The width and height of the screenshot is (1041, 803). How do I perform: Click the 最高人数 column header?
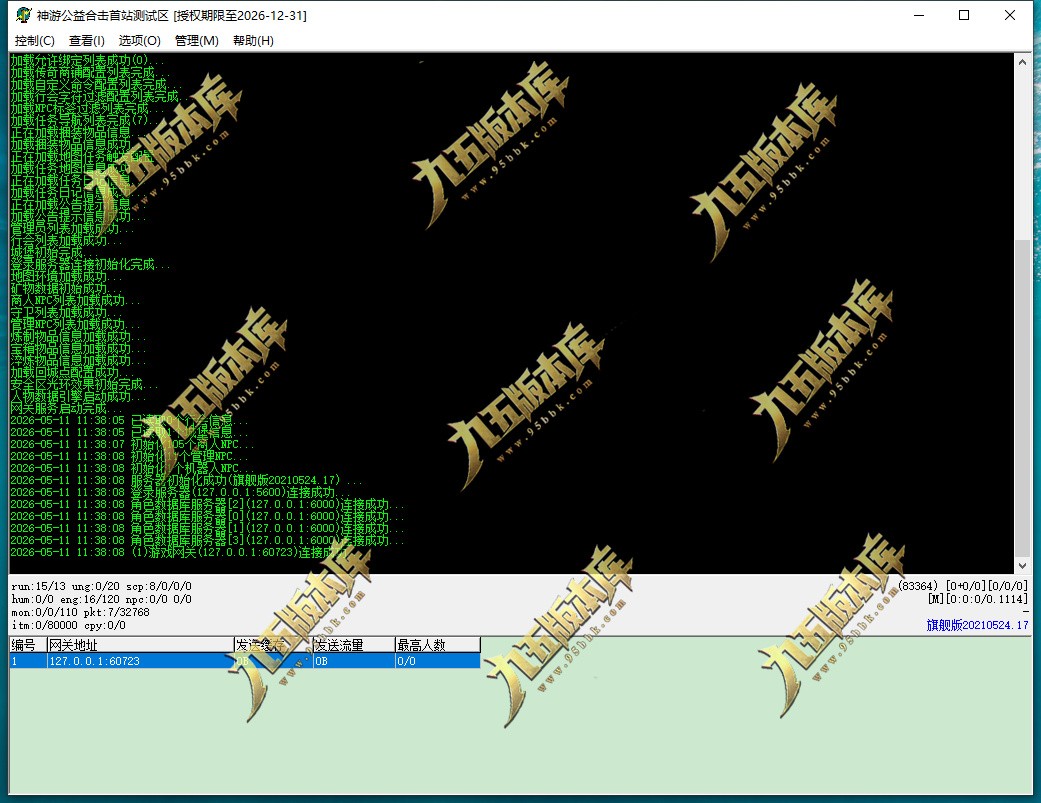[438, 645]
